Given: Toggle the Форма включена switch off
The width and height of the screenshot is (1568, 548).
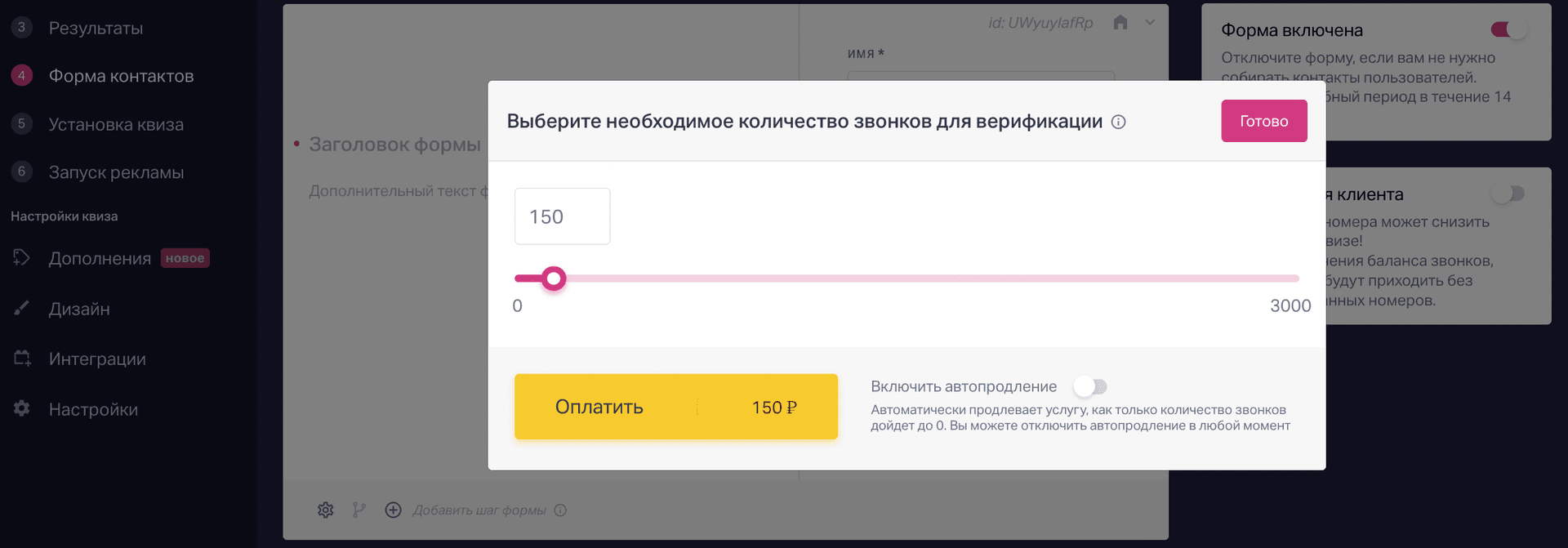Looking at the screenshot, I should (1508, 30).
